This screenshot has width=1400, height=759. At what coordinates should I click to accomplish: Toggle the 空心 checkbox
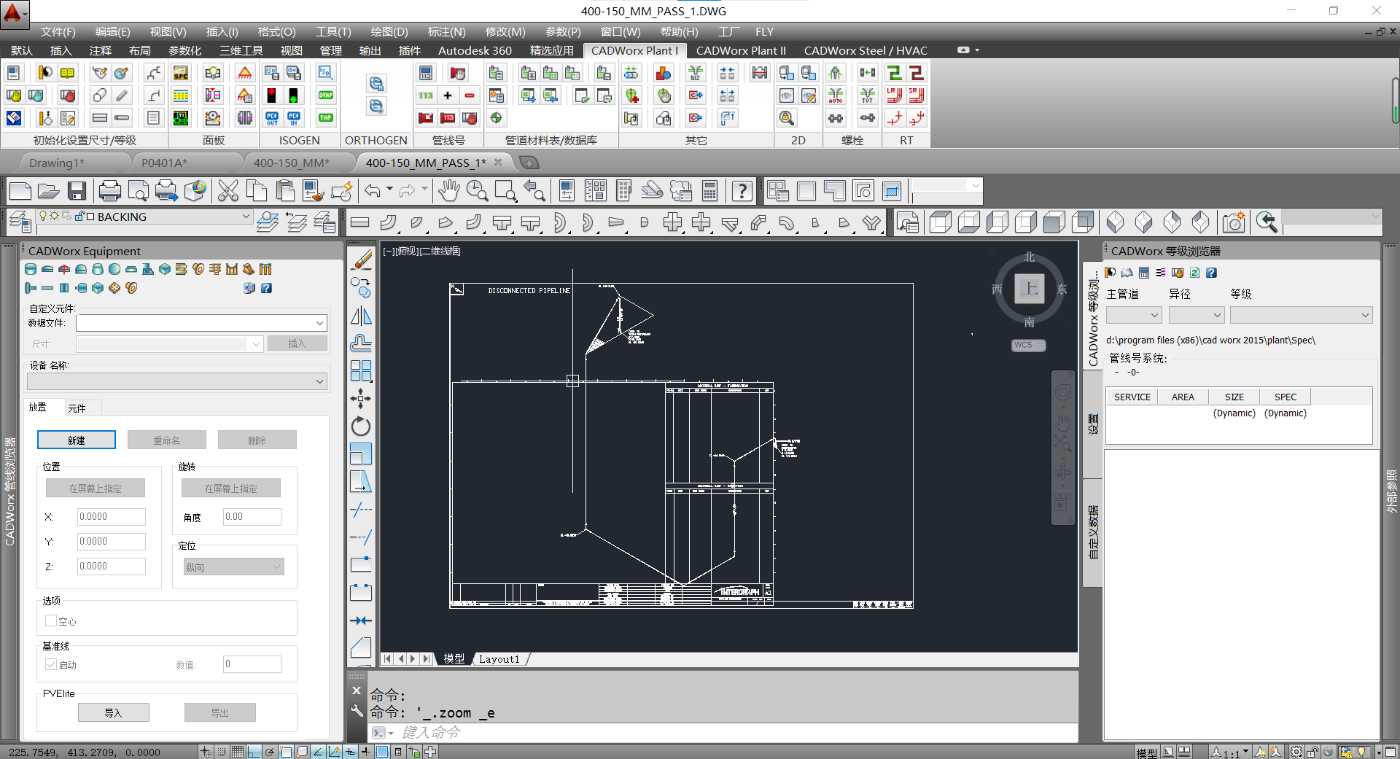(51, 621)
